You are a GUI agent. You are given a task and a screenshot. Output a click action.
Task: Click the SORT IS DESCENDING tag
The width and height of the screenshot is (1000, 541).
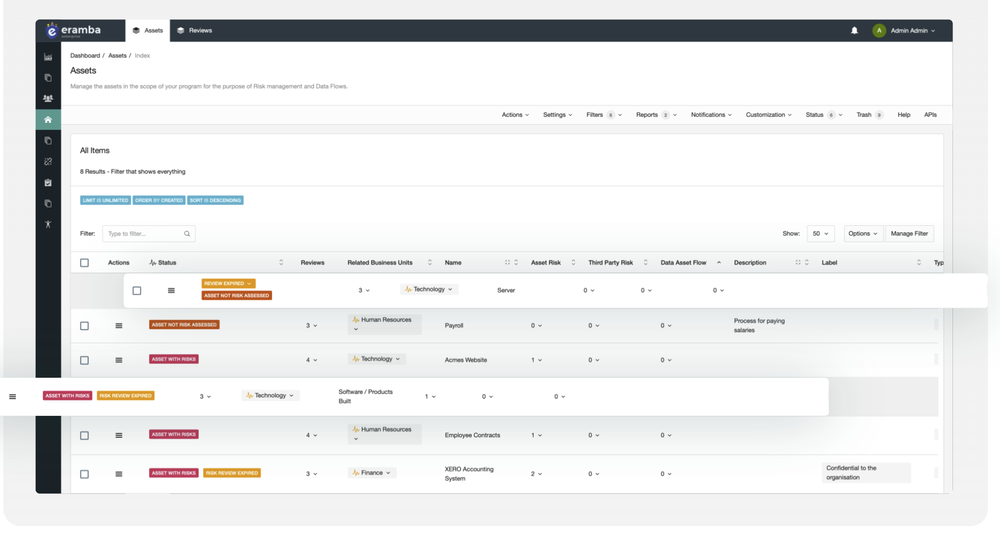pos(216,200)
